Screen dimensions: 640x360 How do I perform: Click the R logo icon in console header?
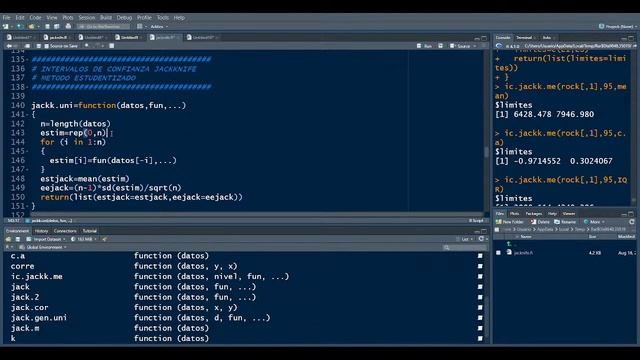pyautogui.click(x=499, y=46)
